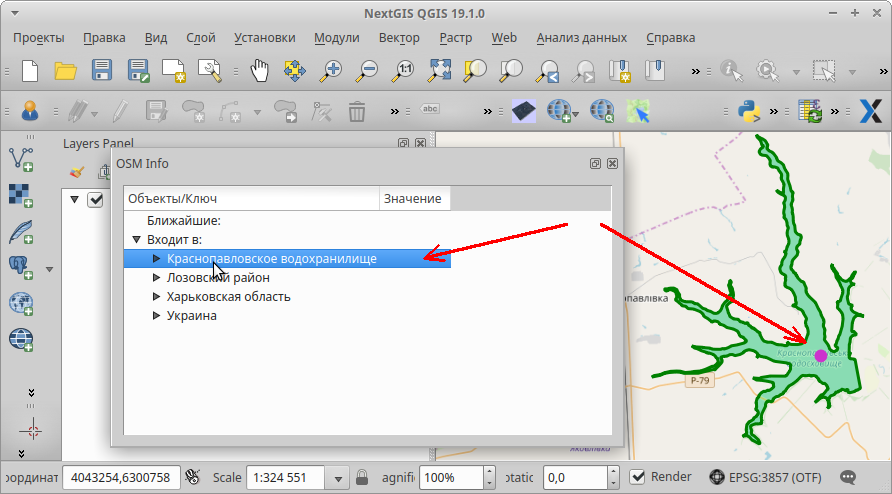Toggle extents display icon beside the coordinate field
This screenshot has width=892, height=494.
click(193, 477)
